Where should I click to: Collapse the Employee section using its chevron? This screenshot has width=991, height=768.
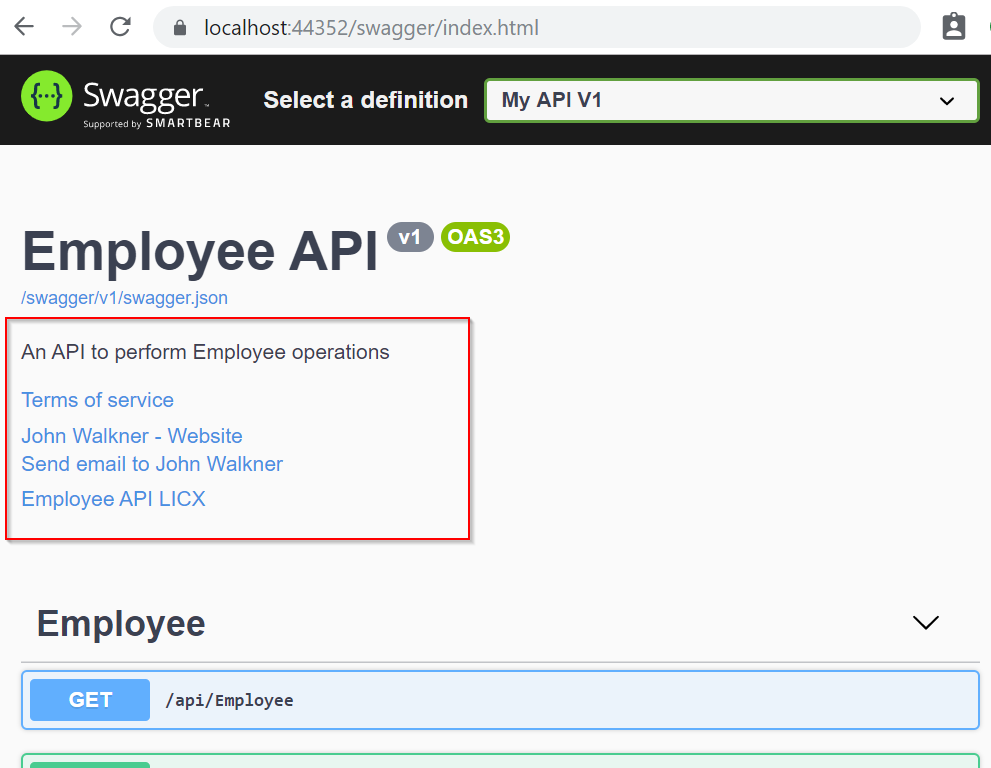[x=926, y=623]
